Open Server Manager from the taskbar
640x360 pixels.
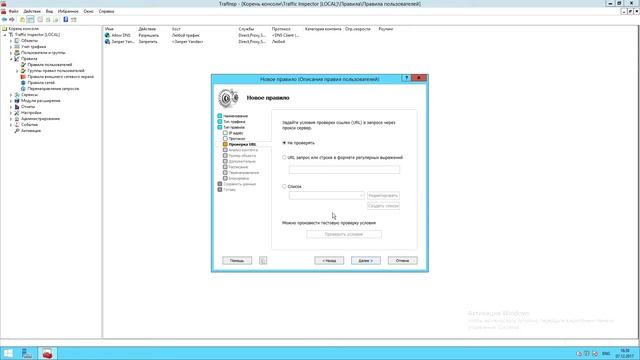point(27,353)
